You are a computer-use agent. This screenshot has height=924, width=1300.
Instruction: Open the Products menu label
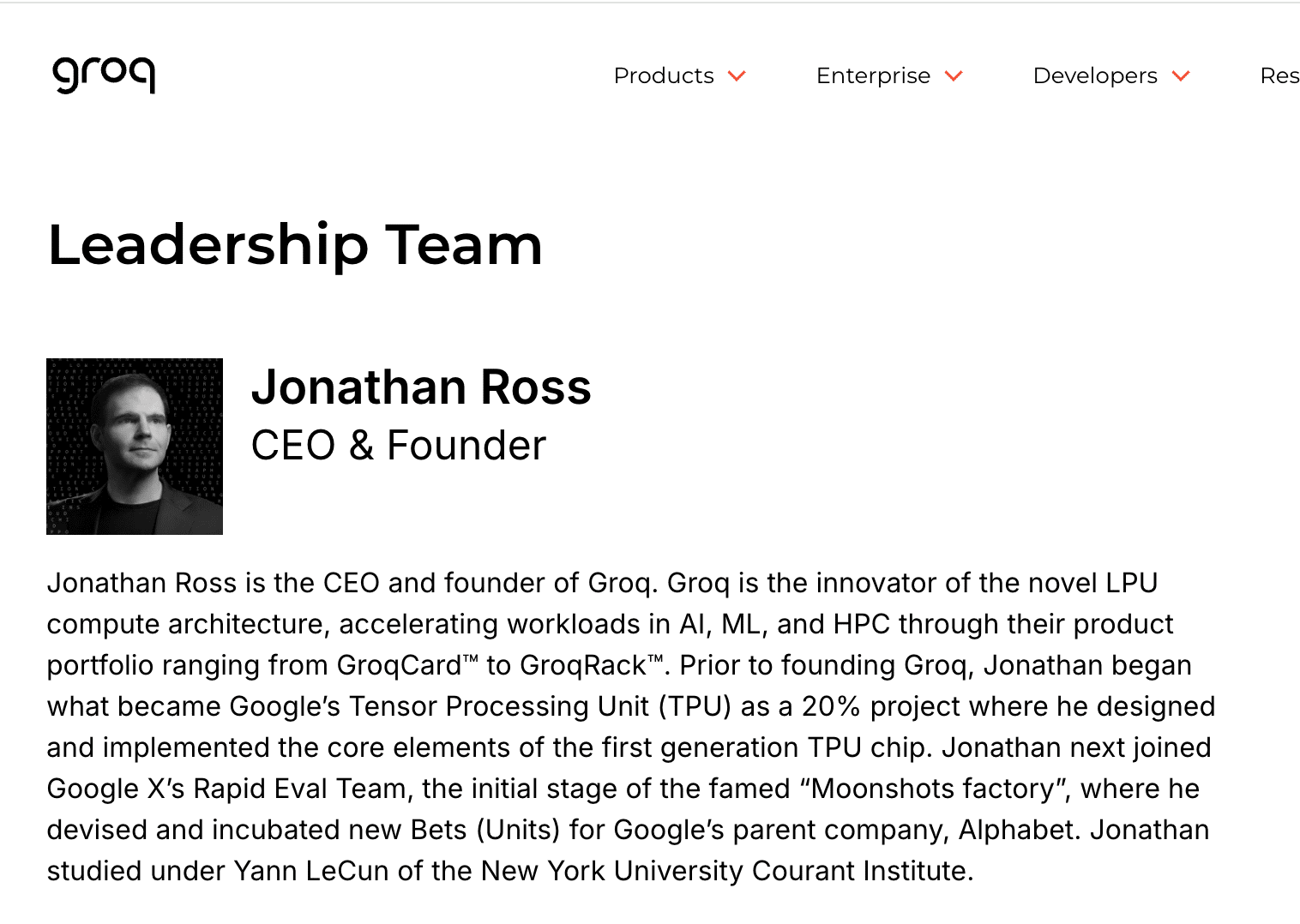coord(664,76)
